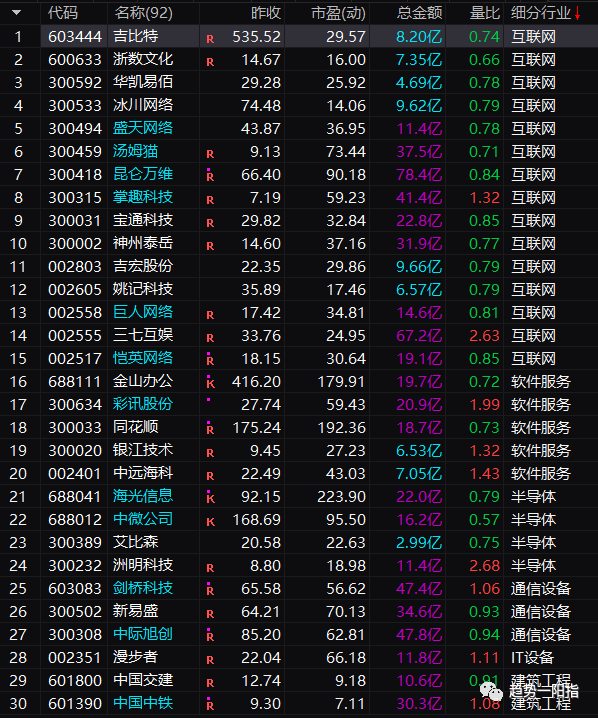Click the 67.2亿 total amount cell
598x718 pixels.
(419, 336)
